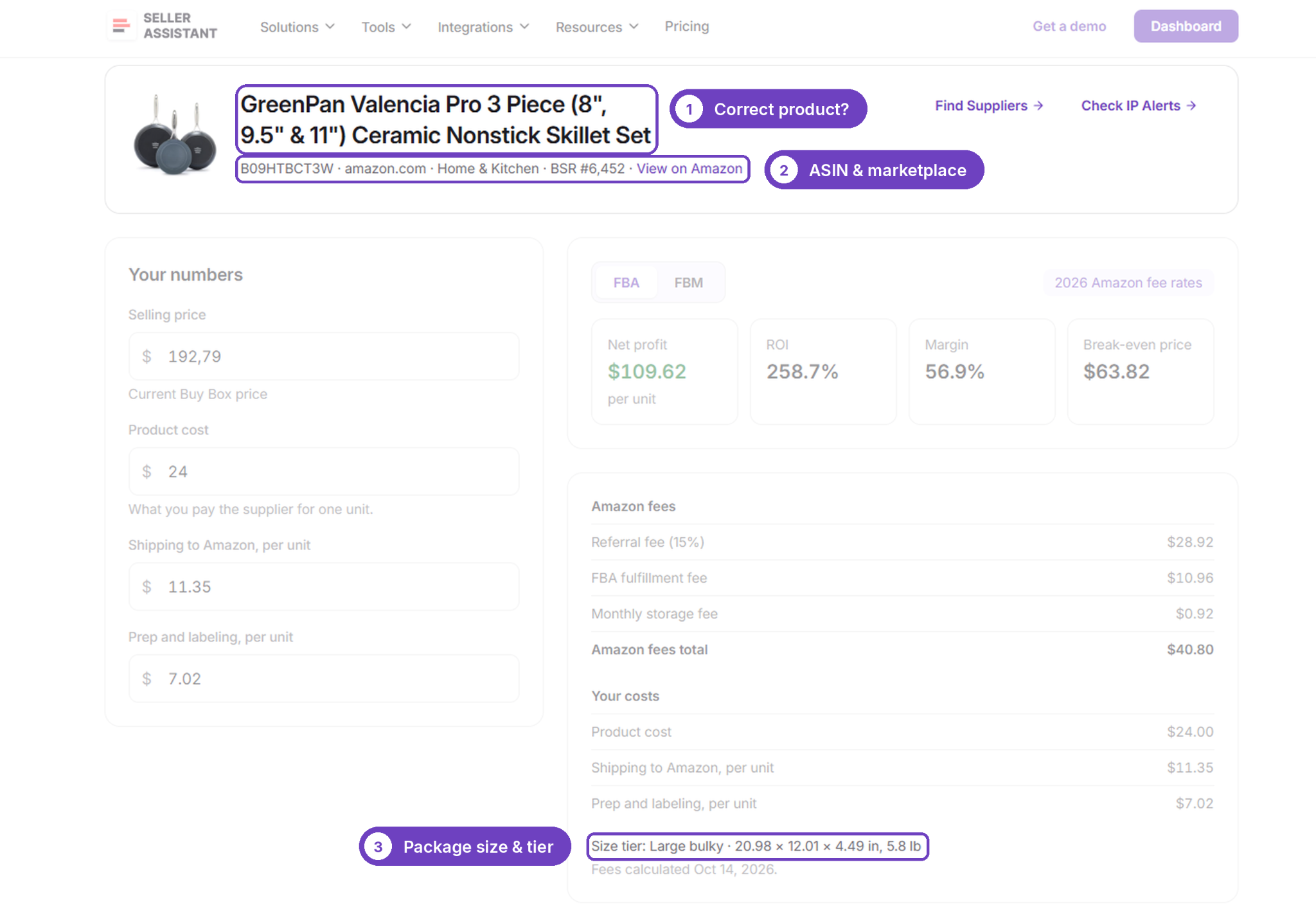
Task: Click the Your costs Product cost $24.00 amount
Action: 1190,732
